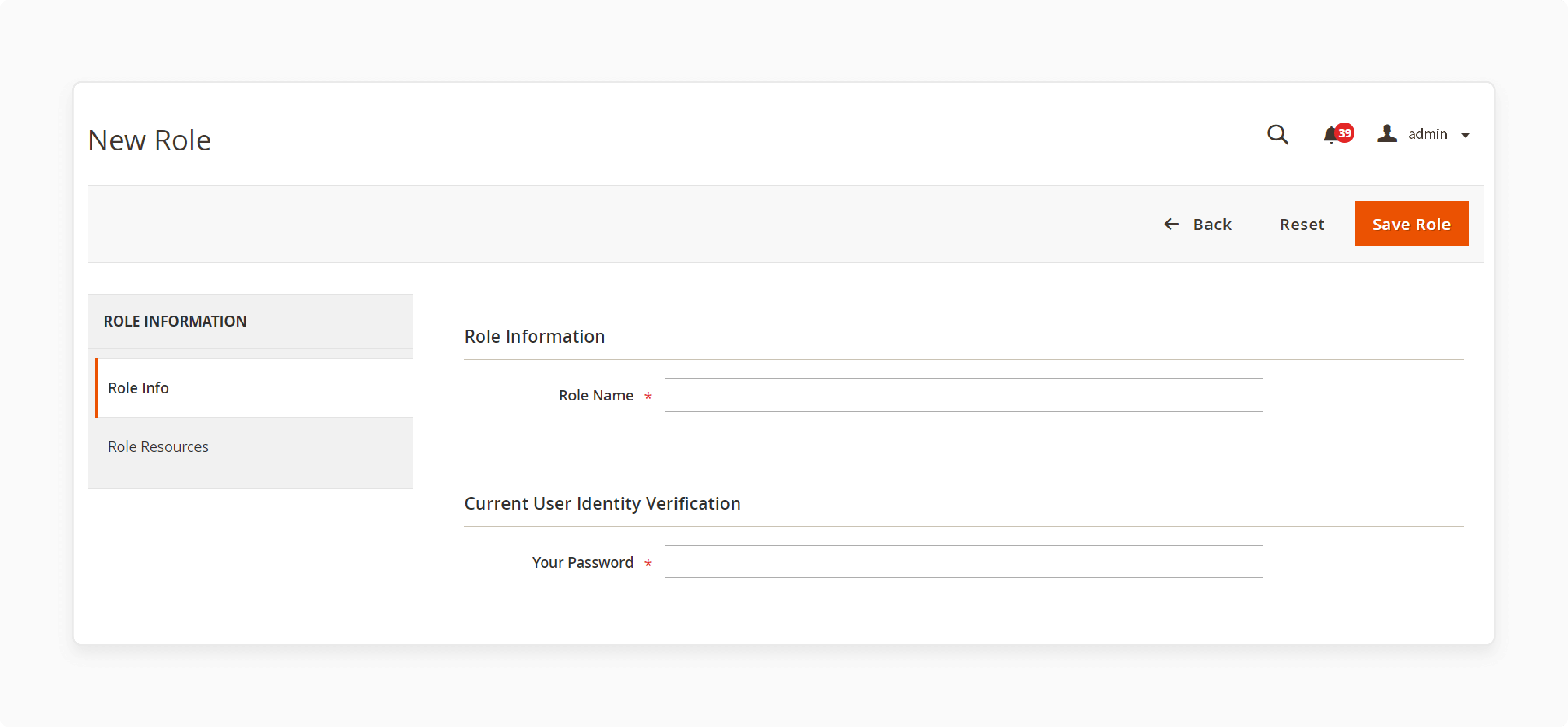Click the Role Name input field
The image size is (1568, 727).
[964, 395]
